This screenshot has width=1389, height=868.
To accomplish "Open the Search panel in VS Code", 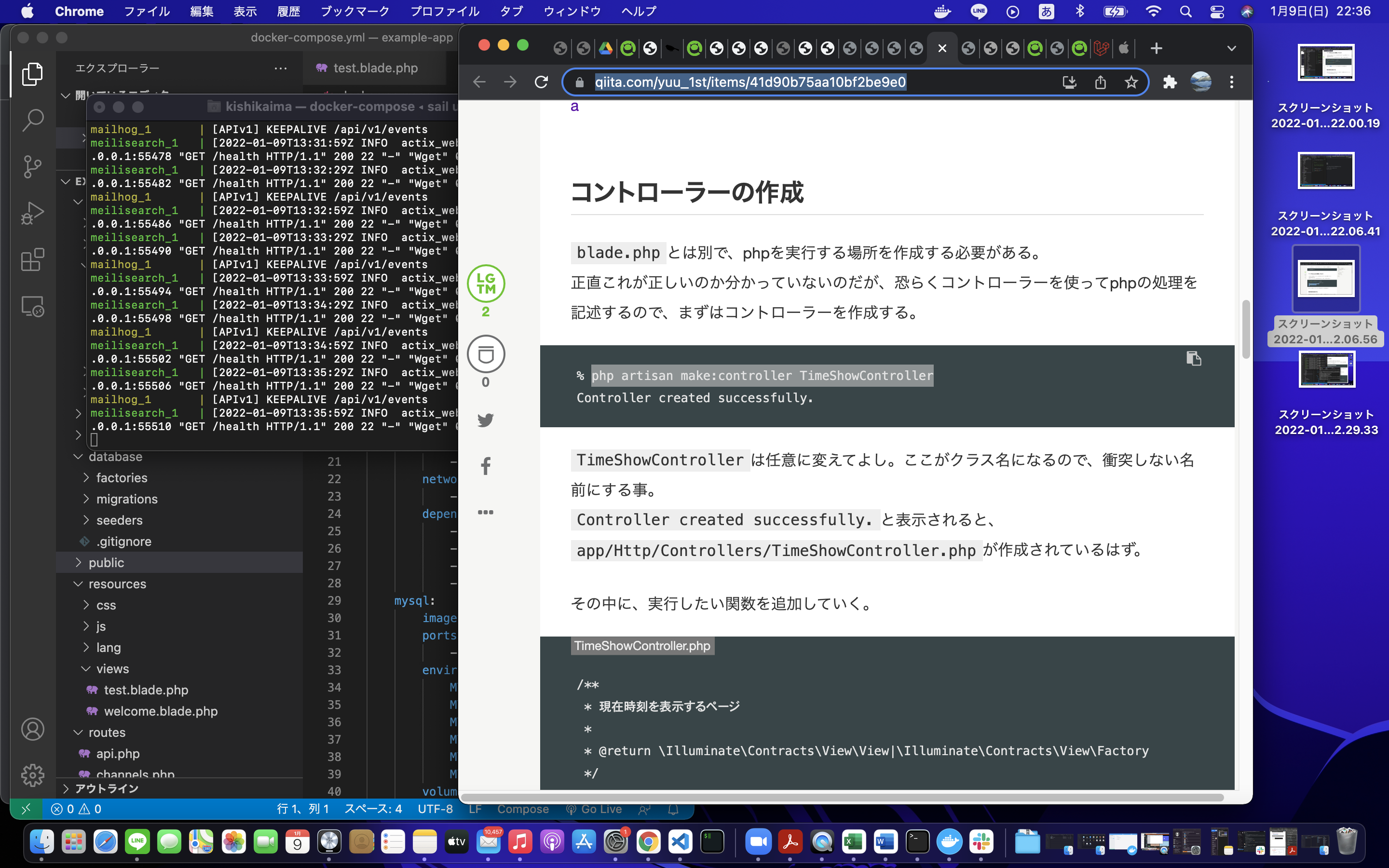I will (32, 120).
